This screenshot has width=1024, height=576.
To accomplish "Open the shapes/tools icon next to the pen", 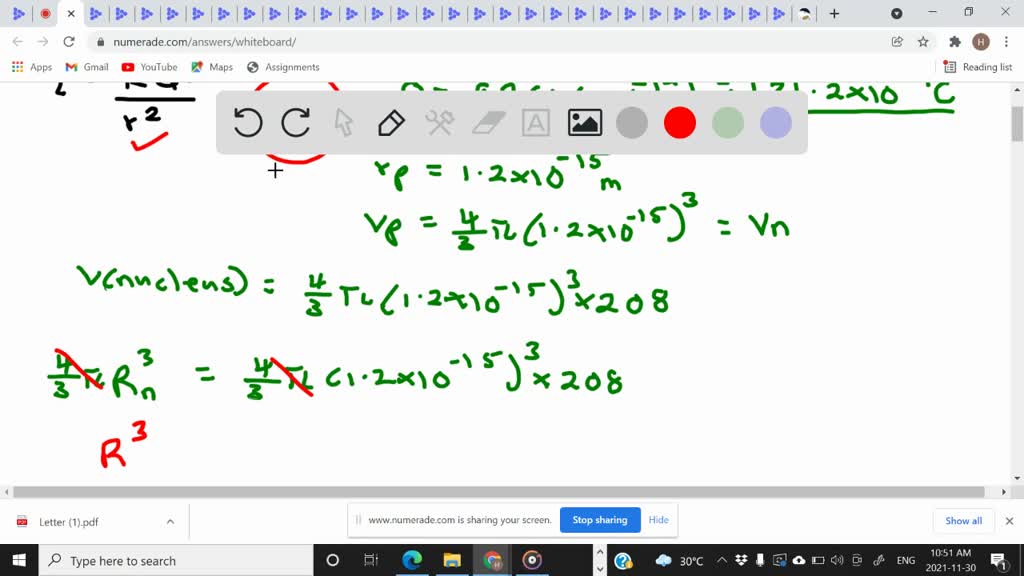I will tap(438, 123).
